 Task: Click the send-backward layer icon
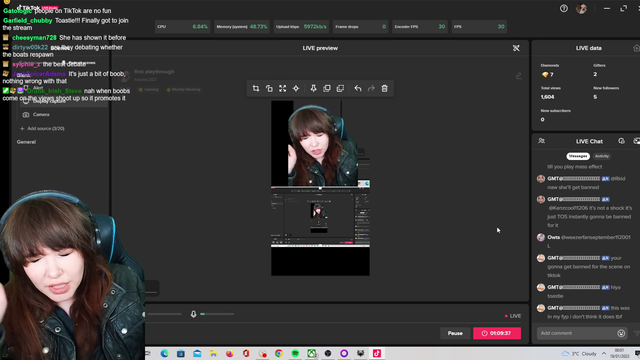point(340,89)
